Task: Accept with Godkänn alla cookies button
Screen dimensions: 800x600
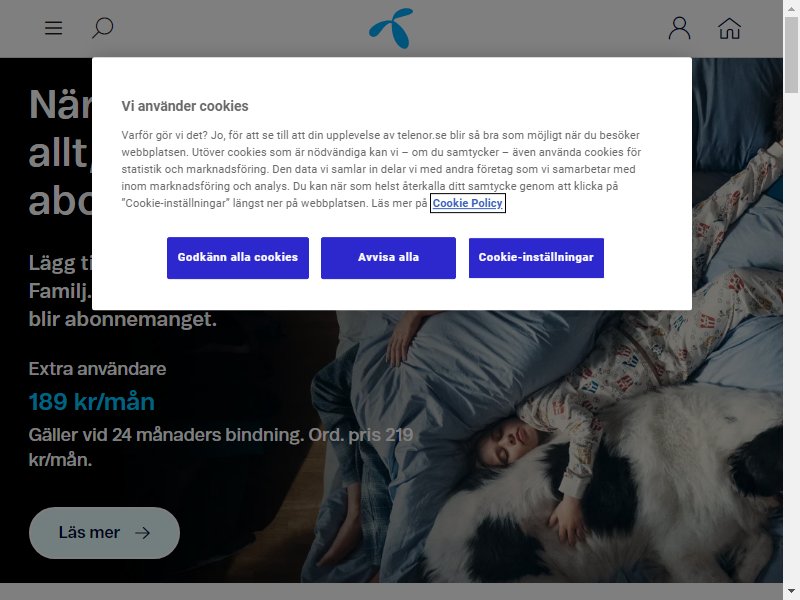Action: (238, 258)
